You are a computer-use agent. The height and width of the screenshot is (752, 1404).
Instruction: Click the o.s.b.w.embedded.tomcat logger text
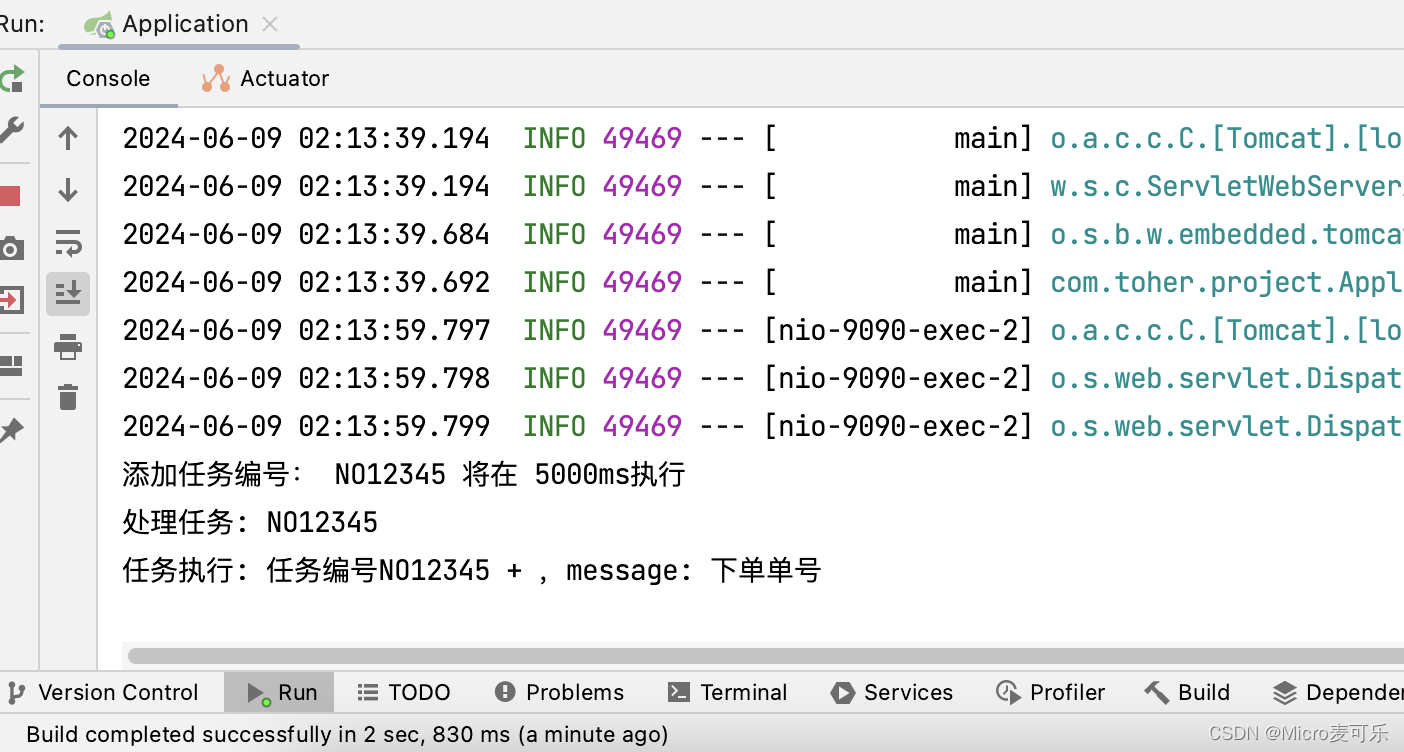(x=1227, y=234)
